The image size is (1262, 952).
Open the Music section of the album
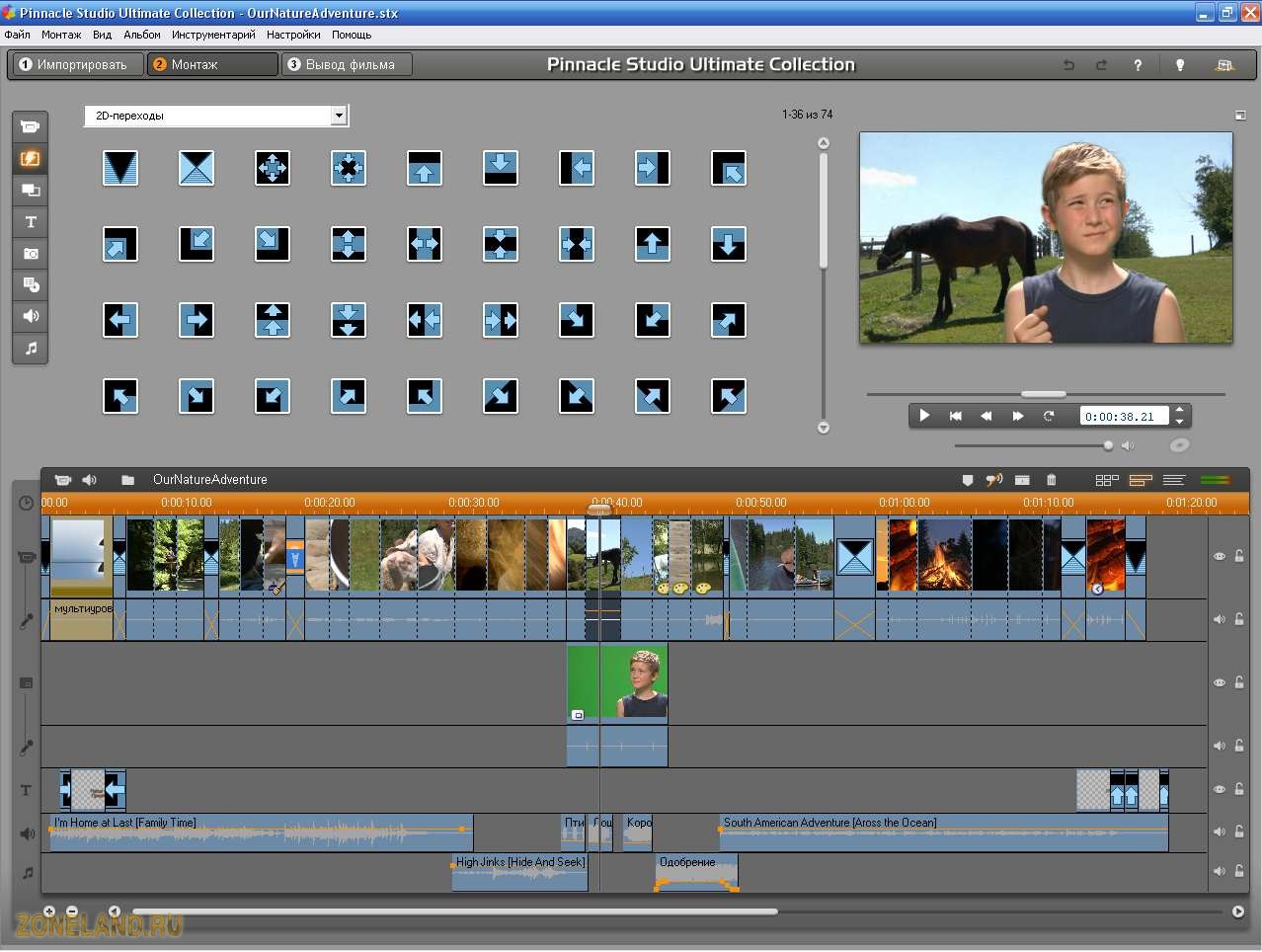tap(31, 348)
